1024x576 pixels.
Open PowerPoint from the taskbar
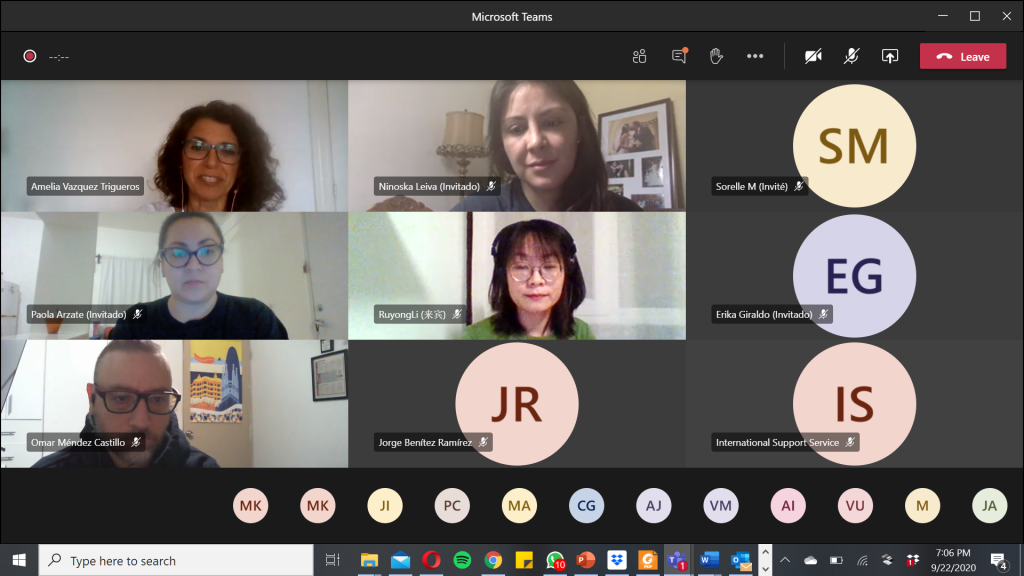pos(585,560)
